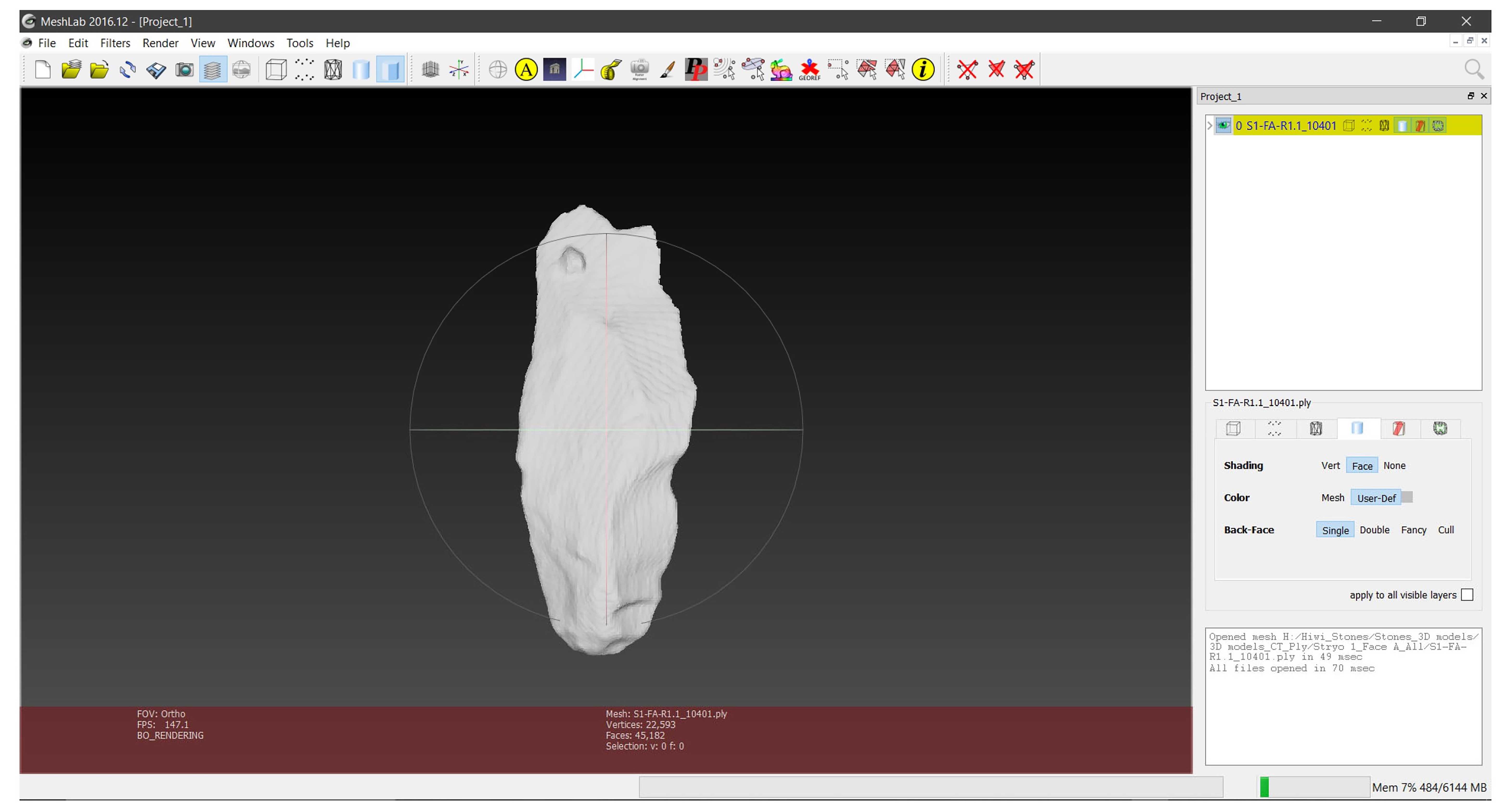Screen dimensions: 1512x803
Task: Set Back-Face to Double
Action: pyautogui.click(x=1374, y=530)
